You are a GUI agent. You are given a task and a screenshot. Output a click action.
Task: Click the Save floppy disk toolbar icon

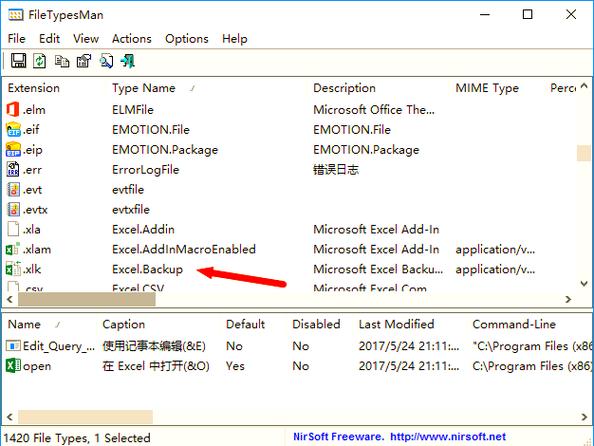18,61
